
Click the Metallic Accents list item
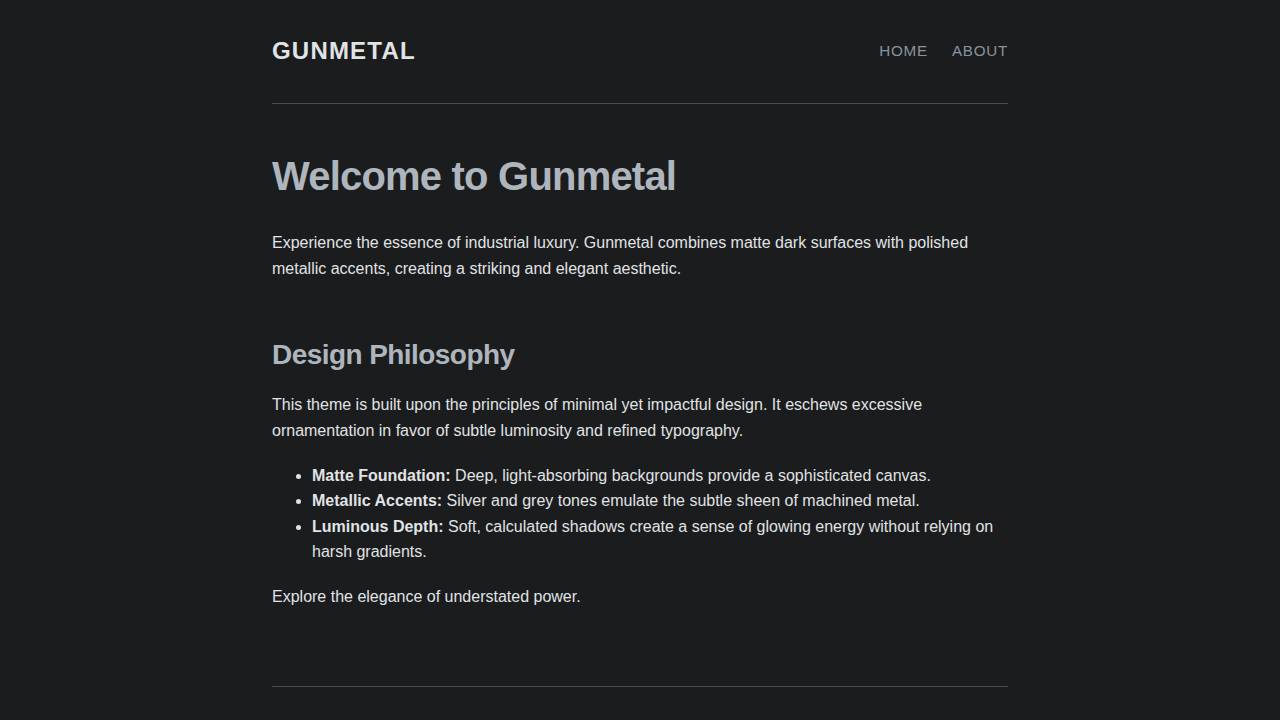615,500
